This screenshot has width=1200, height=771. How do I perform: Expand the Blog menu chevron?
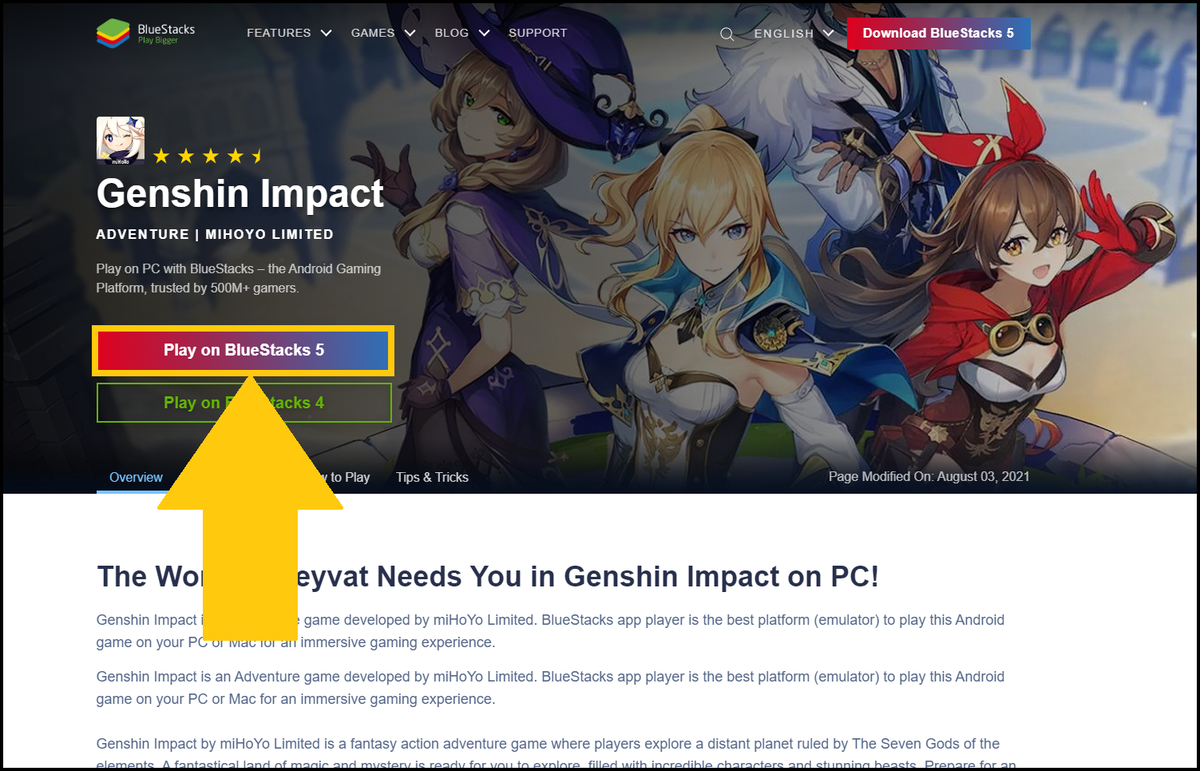(484, 33)
